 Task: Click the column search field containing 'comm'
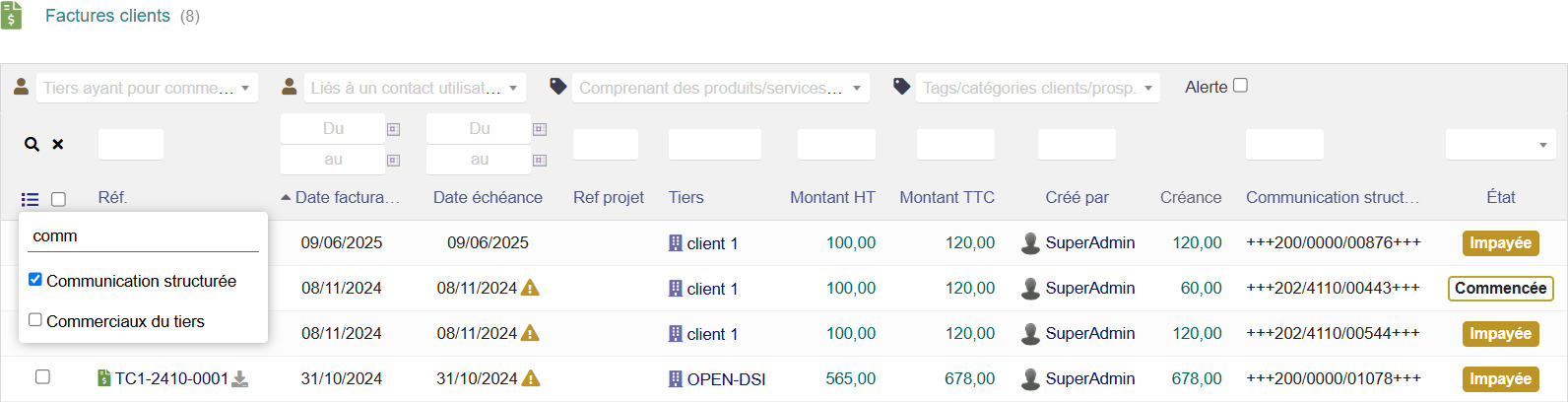144,236
